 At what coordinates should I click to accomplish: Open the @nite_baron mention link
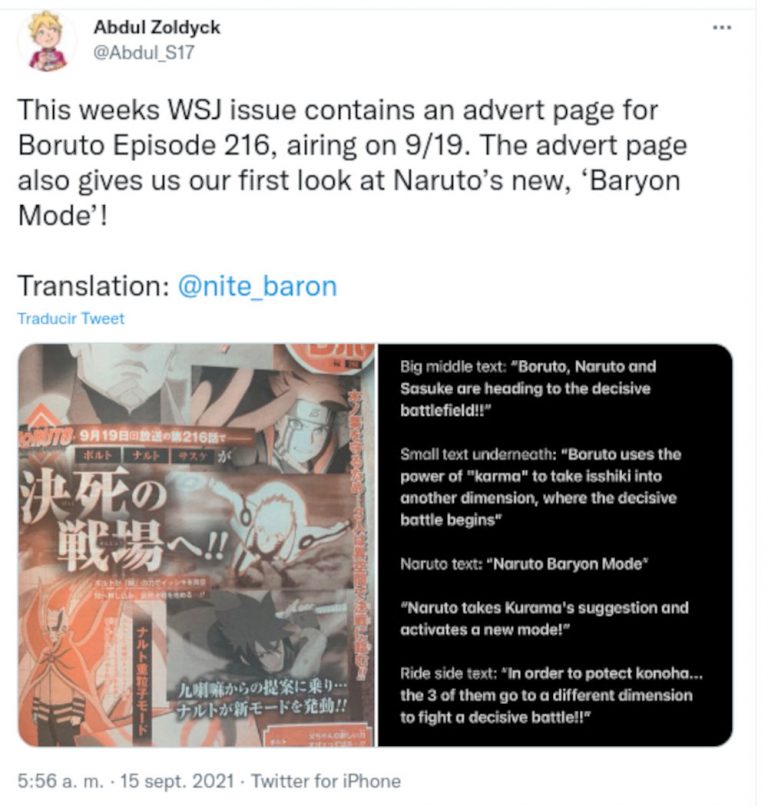click(257, 286)
